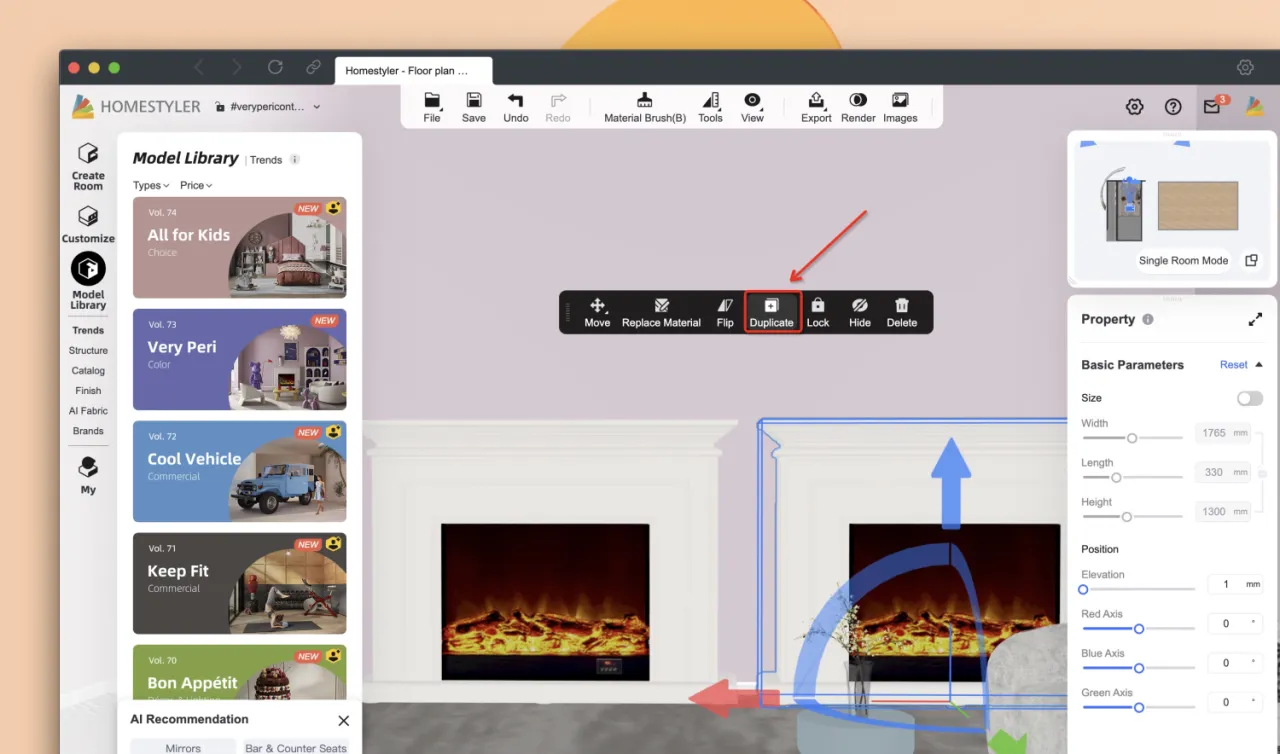Image resolution: width=1280 pixels, height=754 pixels.
Task: Lock the selected object
Action: pos(818,312)
